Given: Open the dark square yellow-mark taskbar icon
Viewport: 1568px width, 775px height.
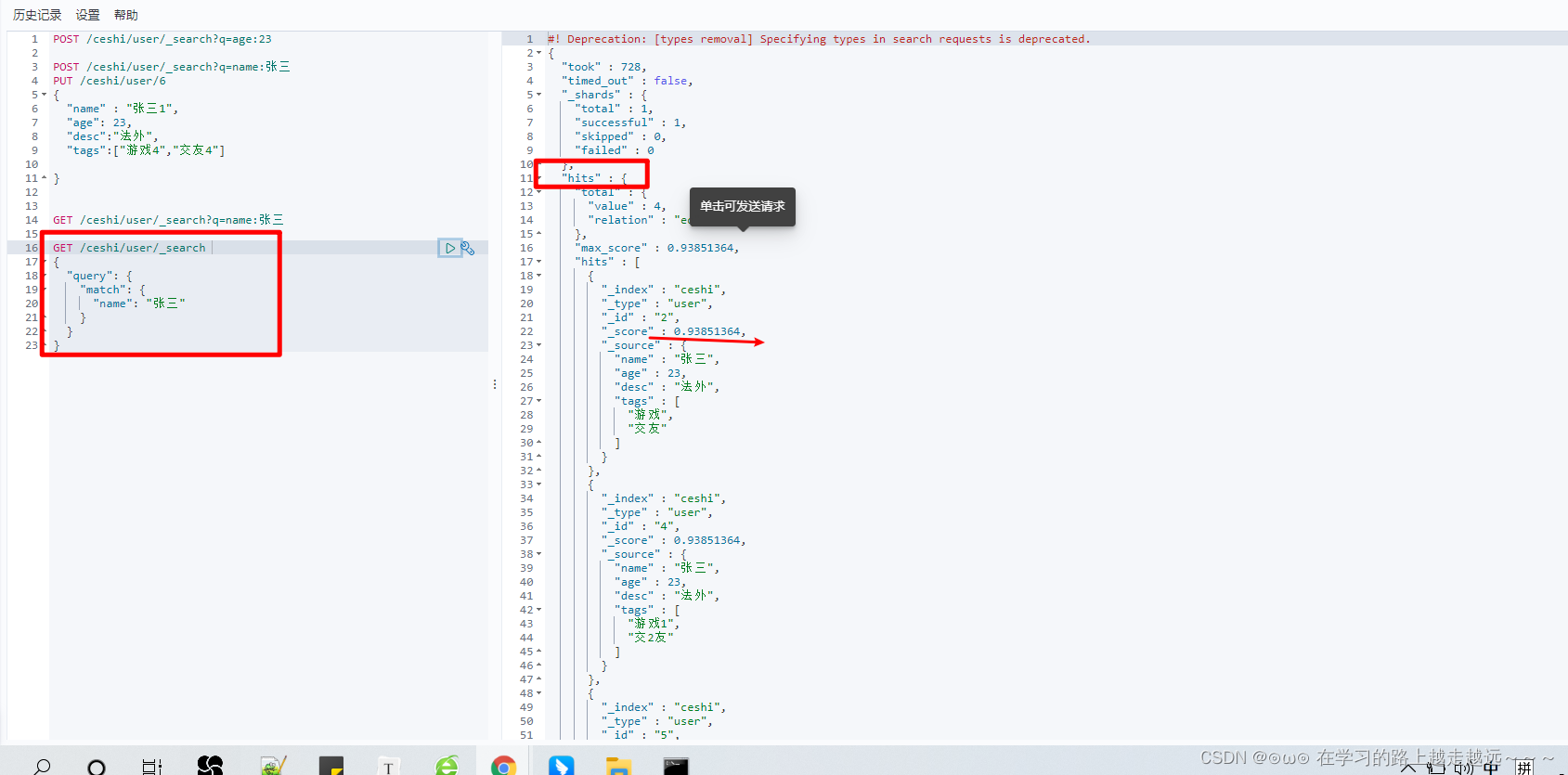Looking at the screenshot, I should point(330,767).
